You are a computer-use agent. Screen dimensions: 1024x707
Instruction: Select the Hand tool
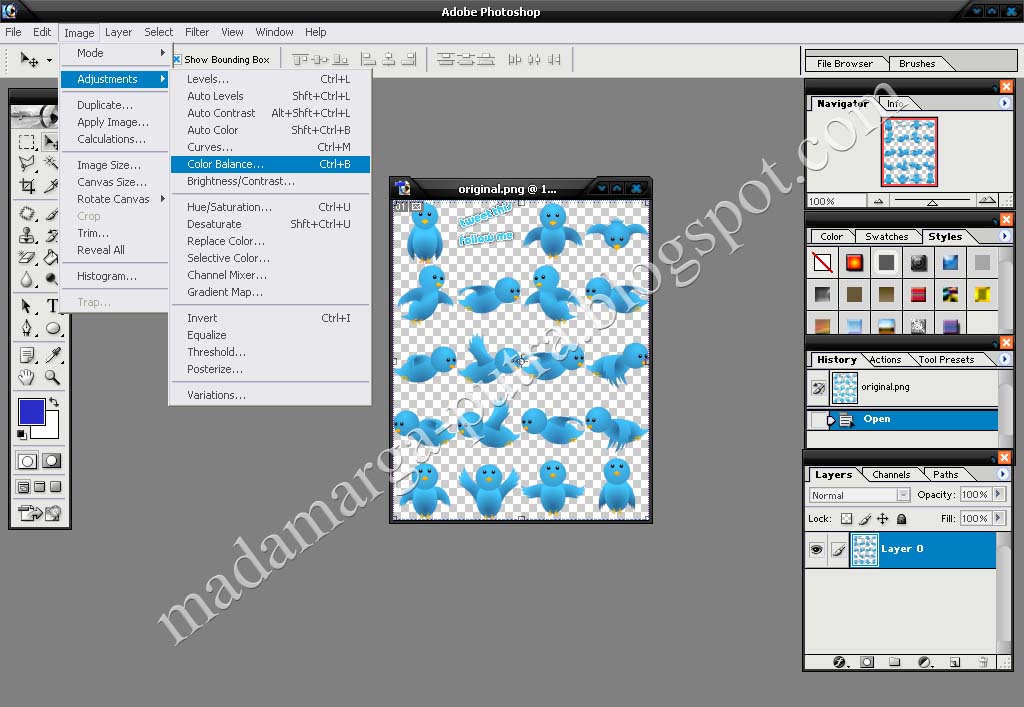click(27, 377)
